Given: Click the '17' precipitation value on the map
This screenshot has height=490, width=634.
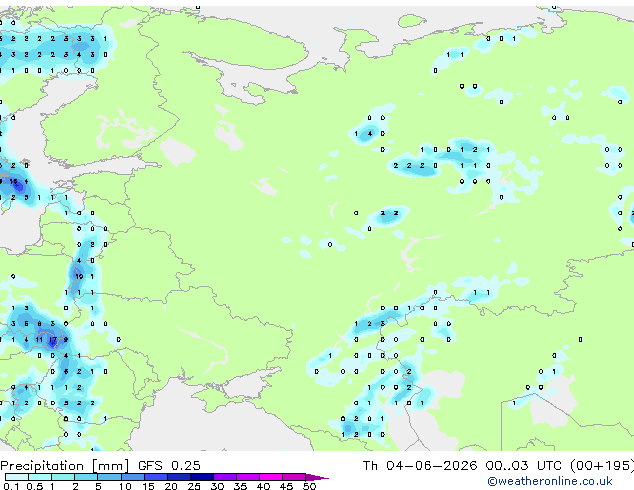Looking at the screenshot, I should coord(53,340).
